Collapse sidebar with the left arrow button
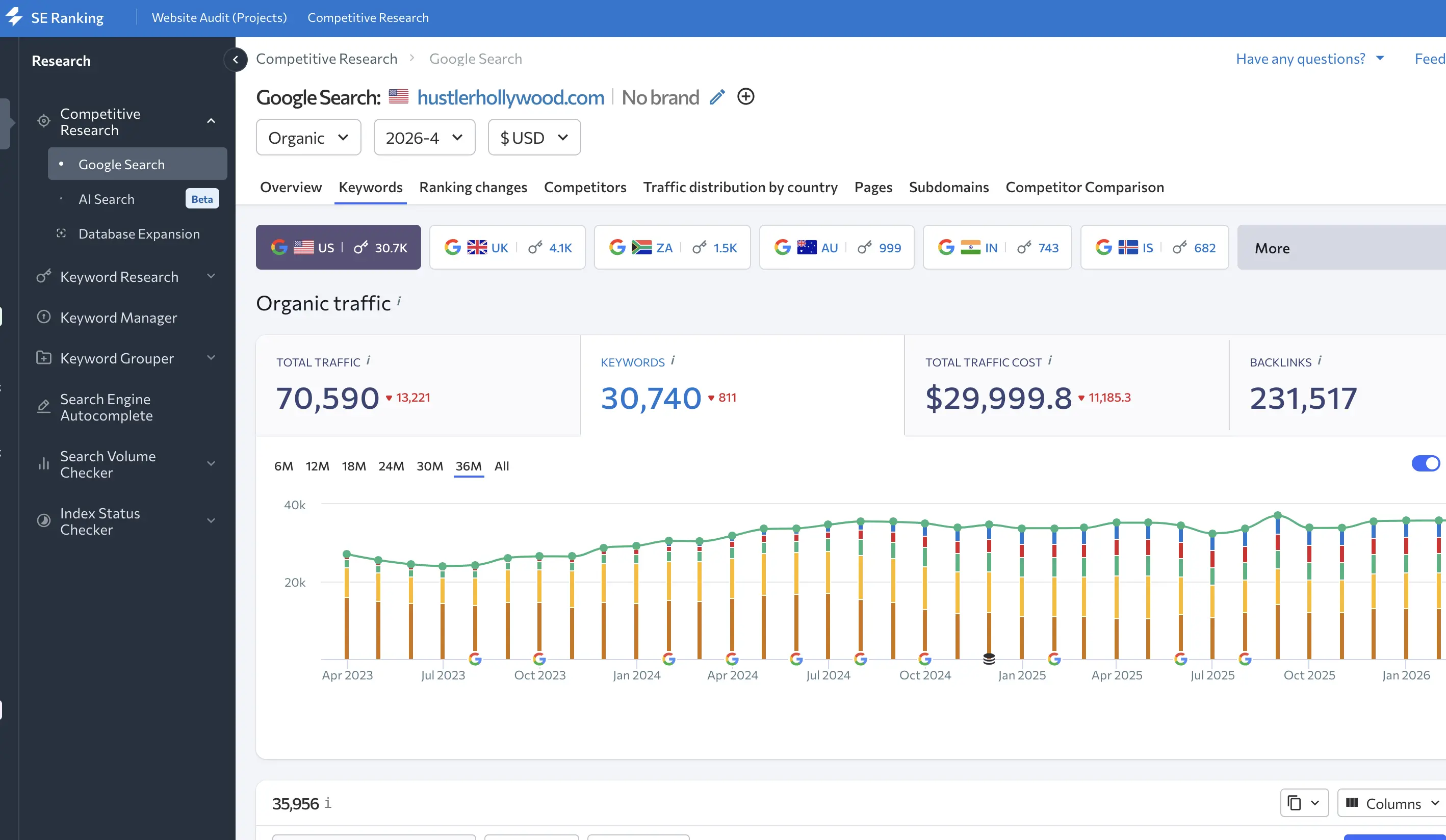The height and width of the screenshot is (840, 1446). 235,60
